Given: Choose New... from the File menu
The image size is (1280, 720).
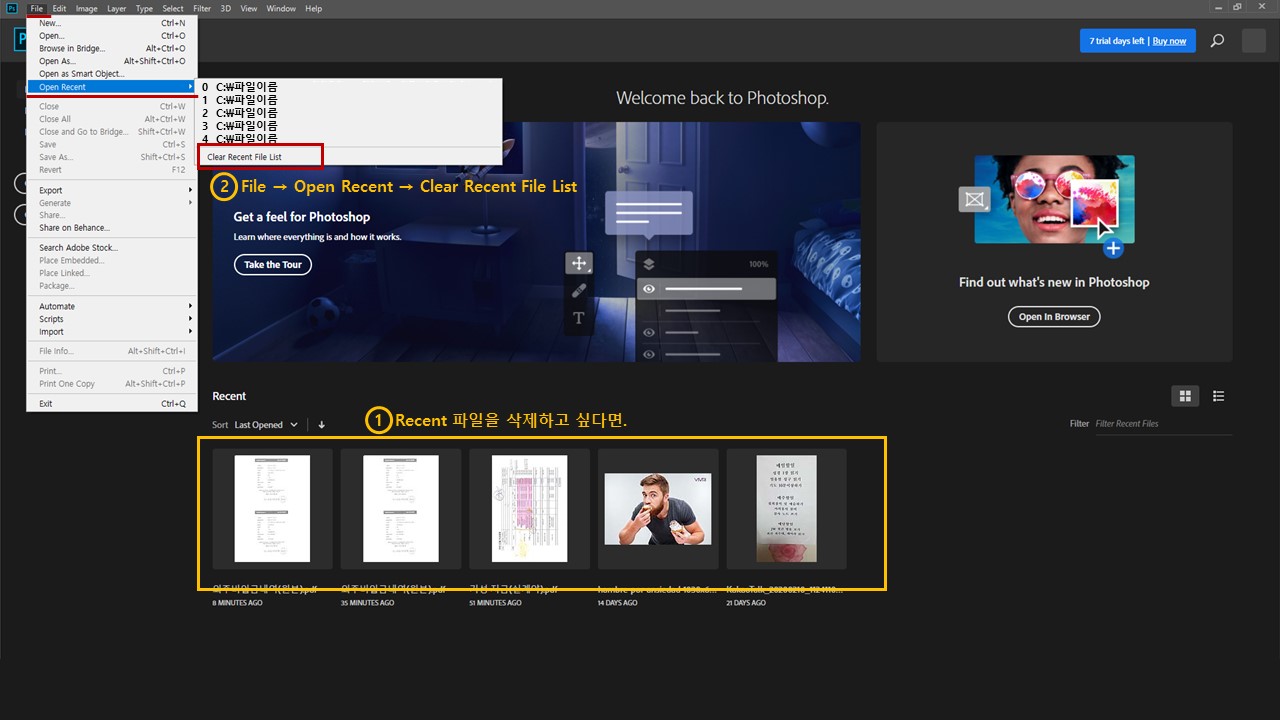Looking at the screenshot, I should point(112,23).
